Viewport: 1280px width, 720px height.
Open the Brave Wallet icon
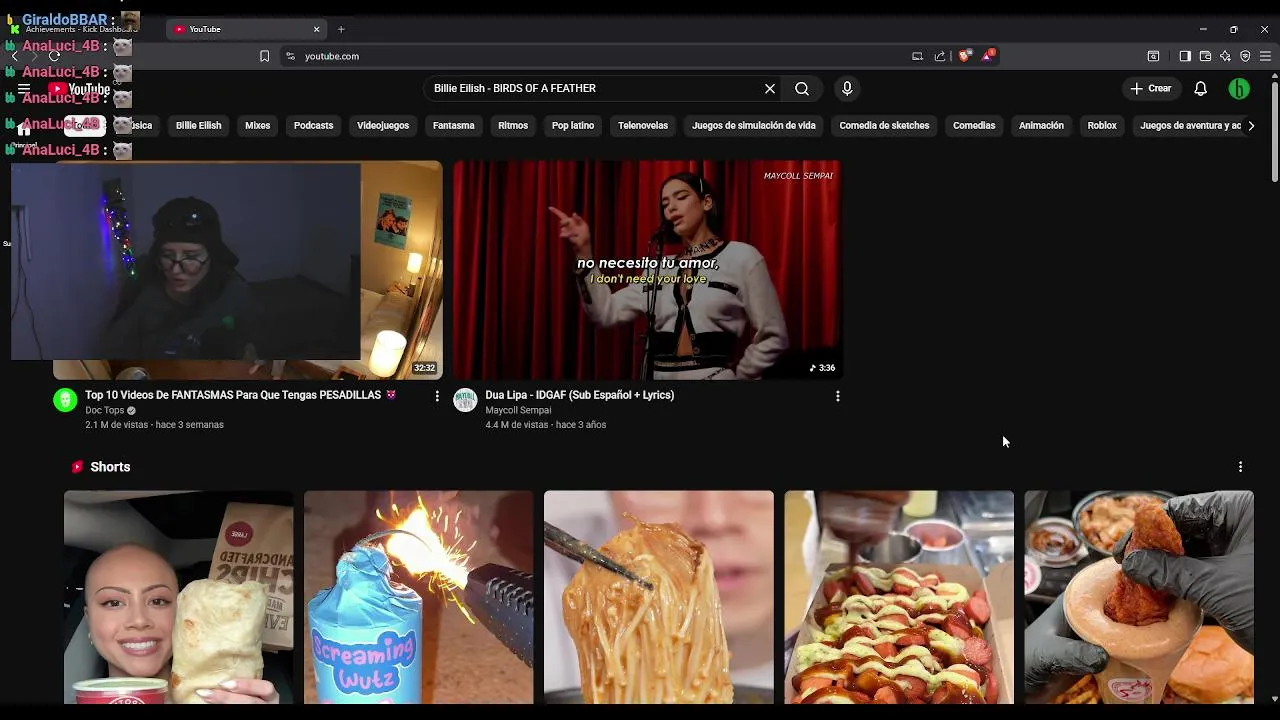pyautogui.click(x=1205, y=56)
